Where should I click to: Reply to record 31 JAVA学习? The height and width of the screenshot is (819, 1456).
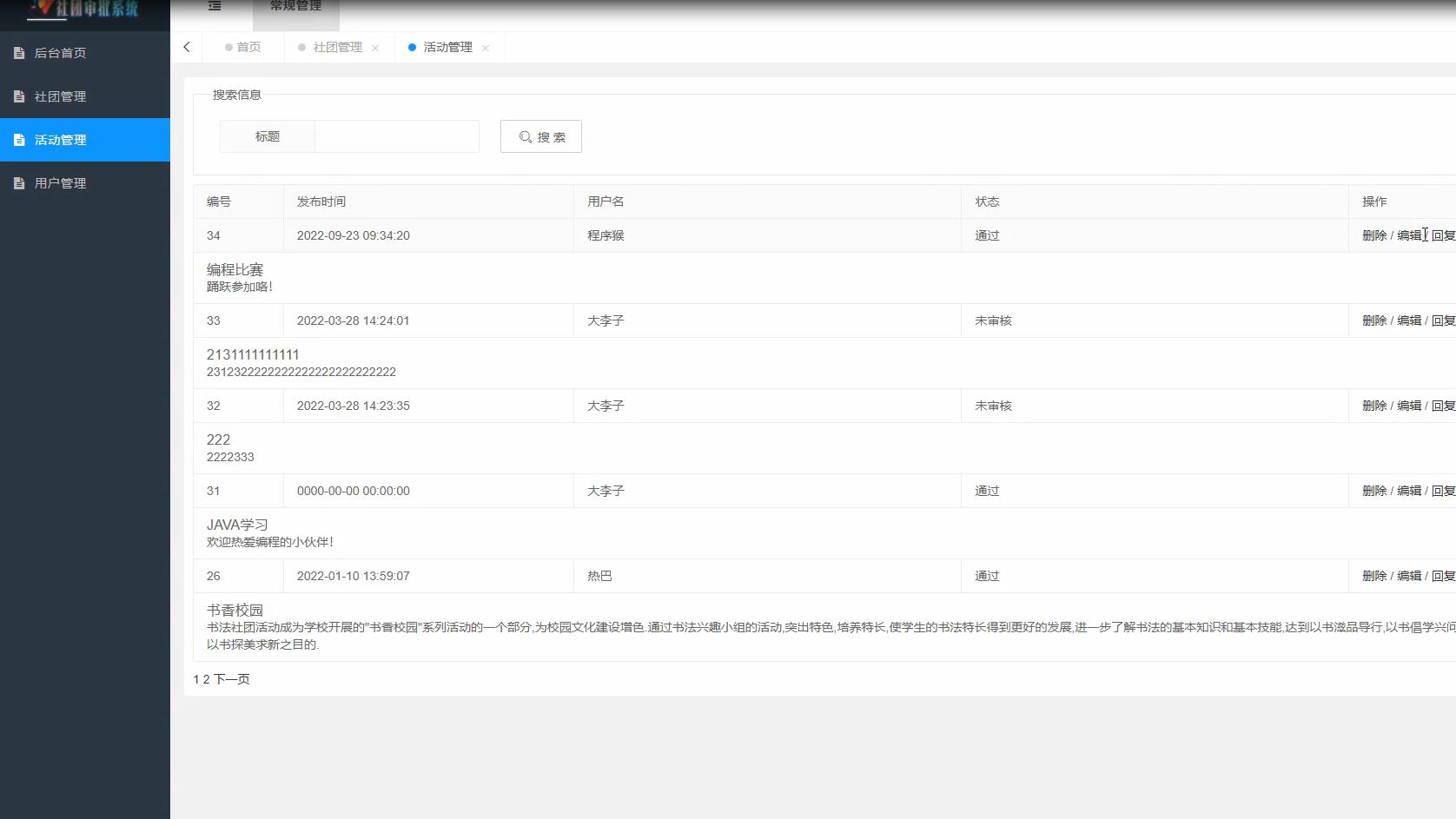click(1443, 491)
